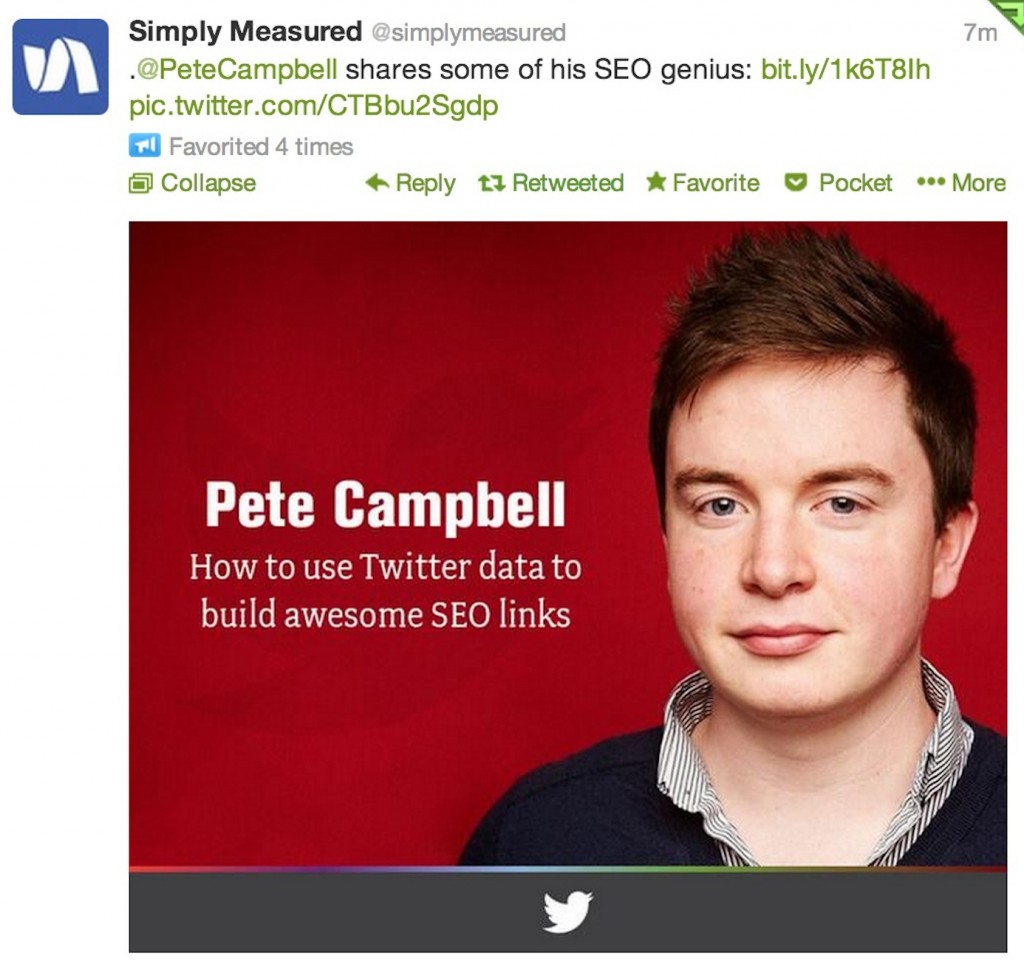The height and width of the screenshot is (964, 1024).
Task: Open the pic.twitter.com/CTBbu2Sgdp link
Action: coord(313,106)
